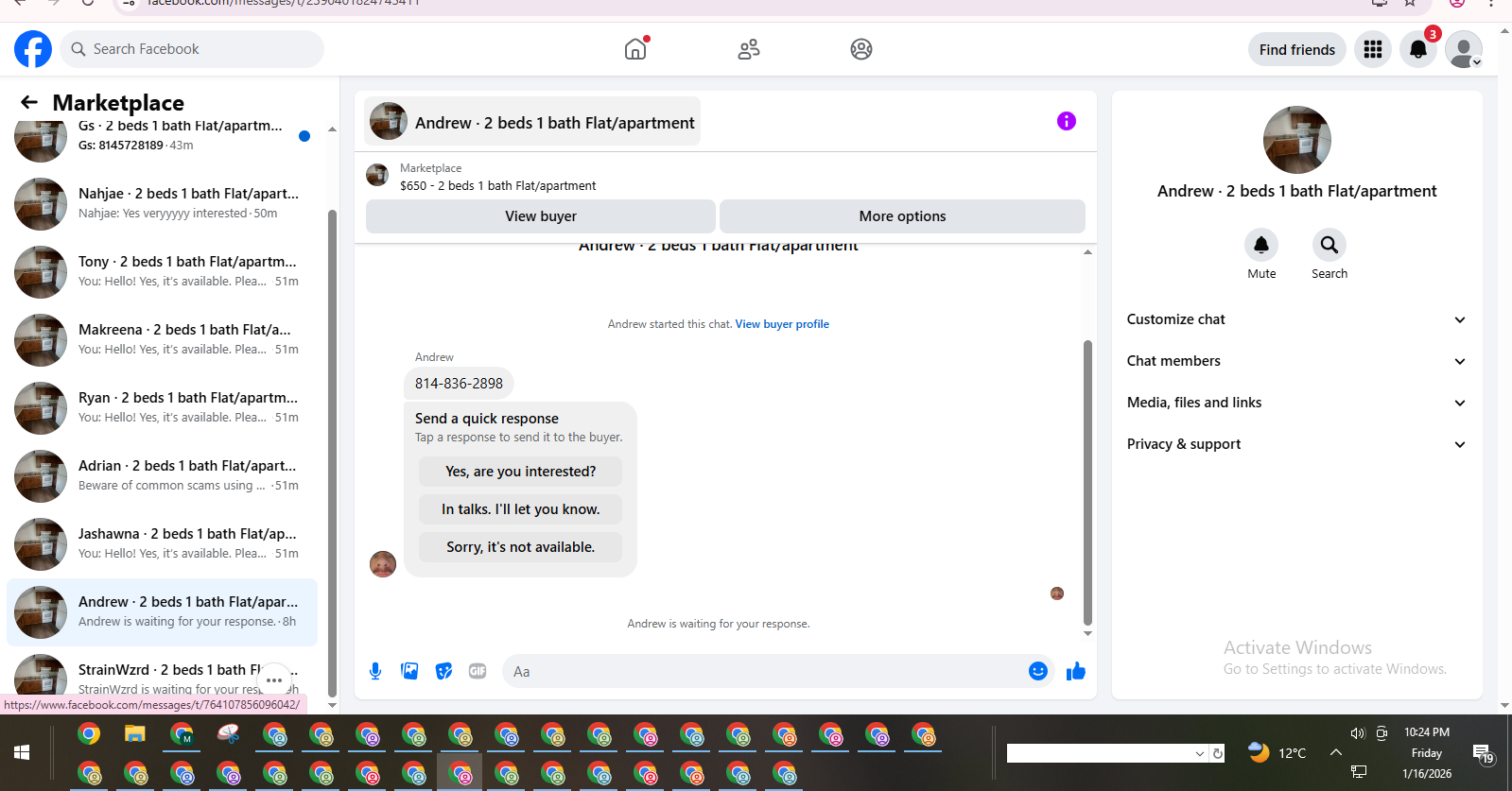Open the chat options three-dot button

click(274, 680)
